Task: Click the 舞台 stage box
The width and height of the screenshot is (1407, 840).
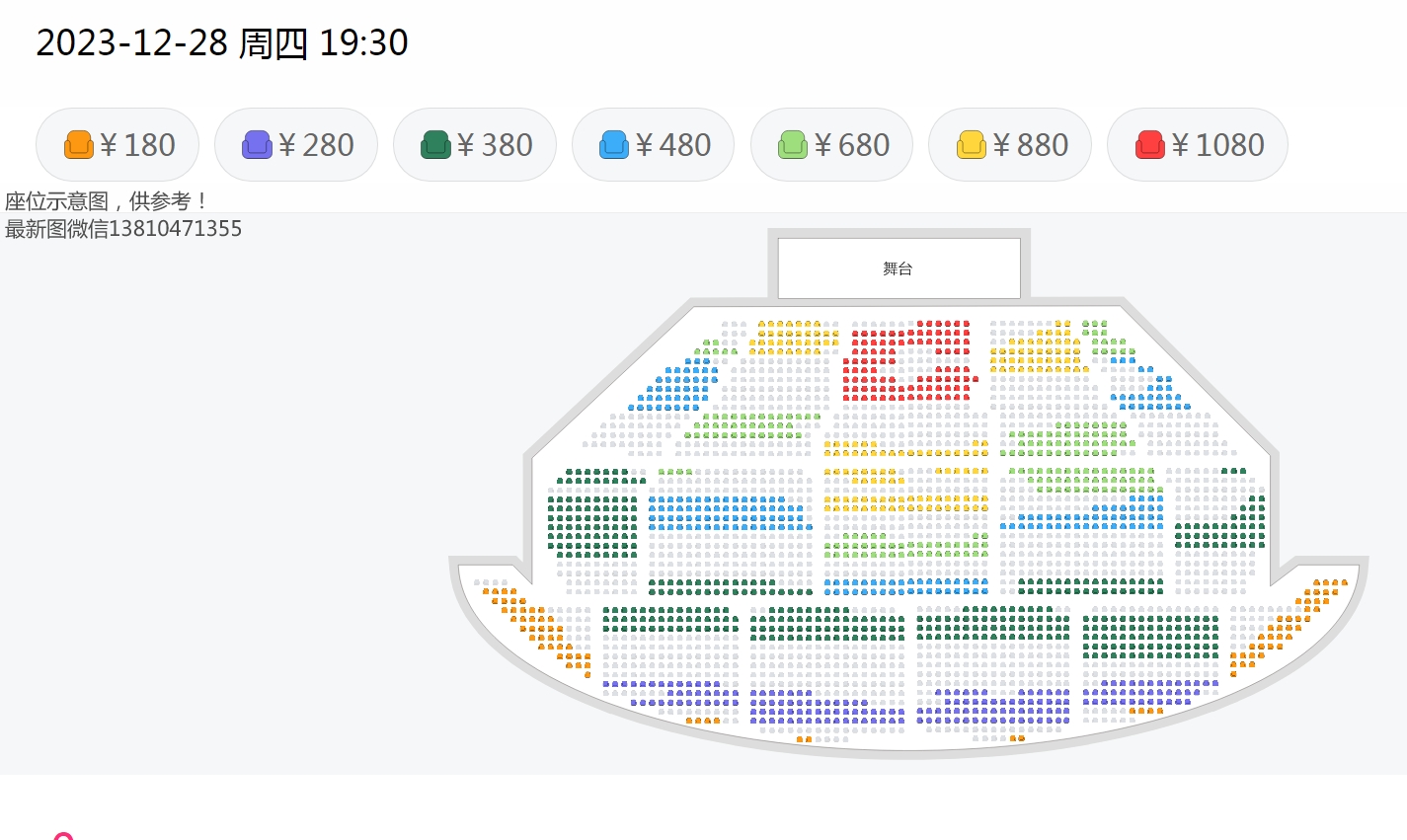Action: pos(899,267)
